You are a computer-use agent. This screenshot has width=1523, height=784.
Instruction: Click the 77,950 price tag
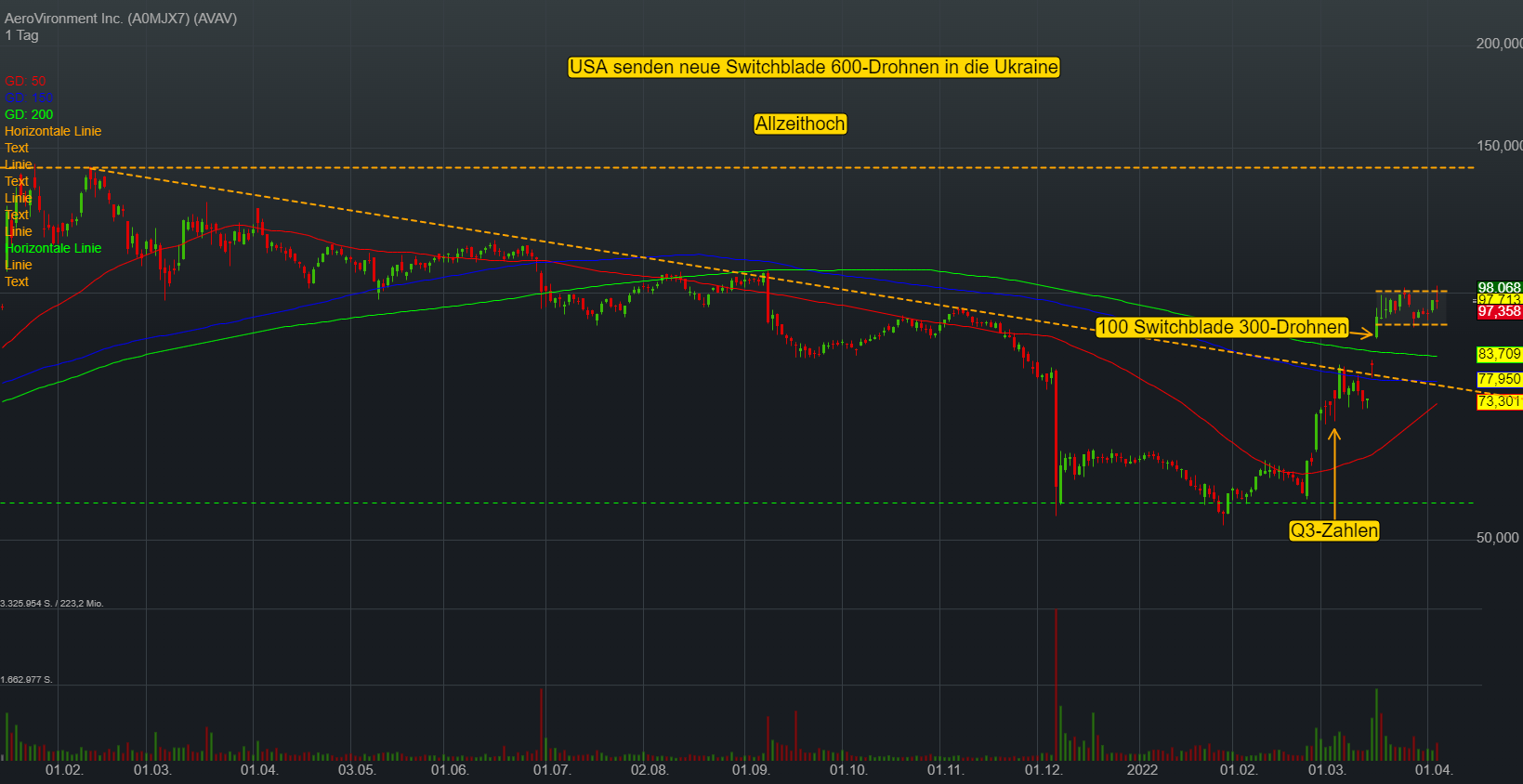tap(1500, 378)
